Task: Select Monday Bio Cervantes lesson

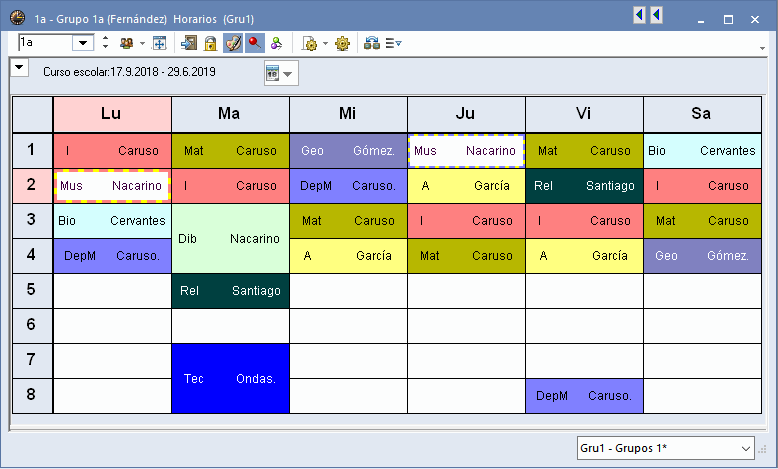Action: click(x=112, y=221)
